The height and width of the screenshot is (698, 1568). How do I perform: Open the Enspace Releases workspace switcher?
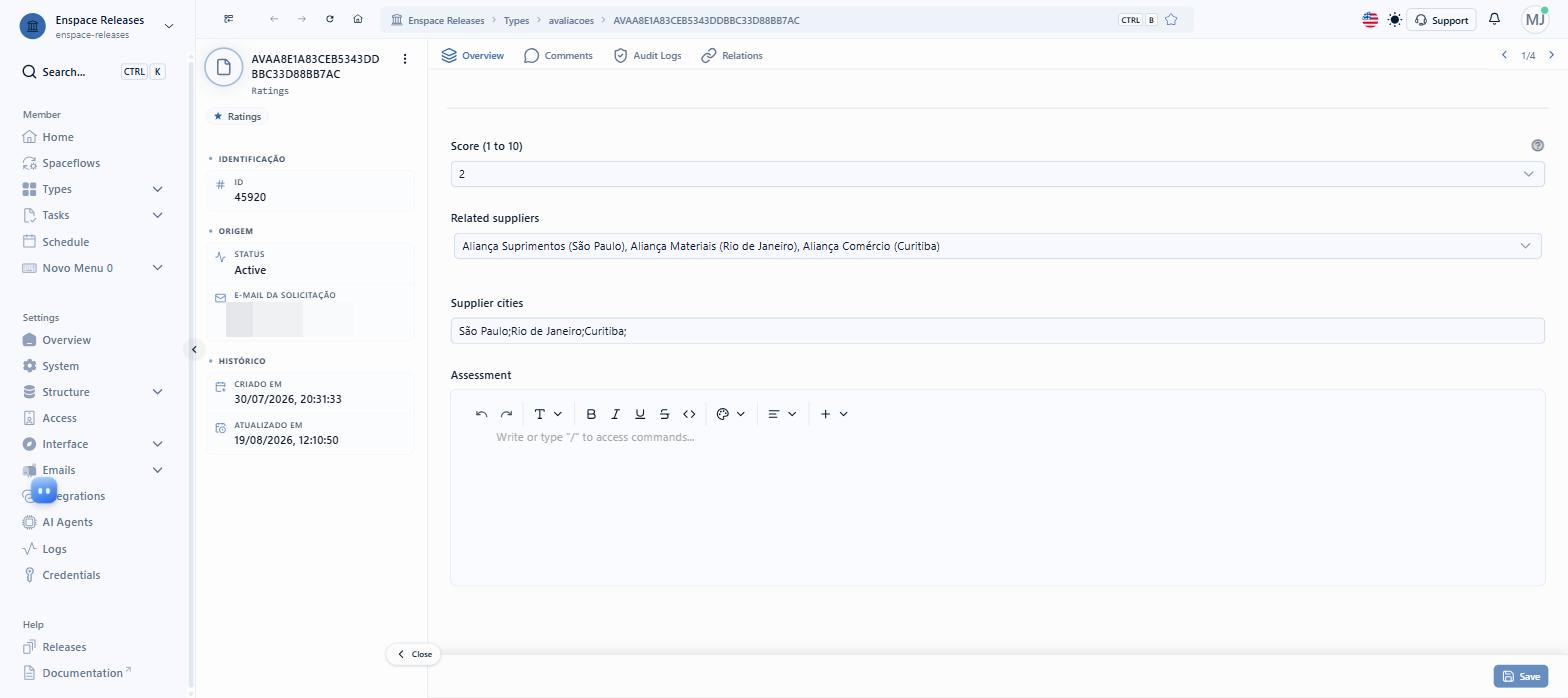point(96,26)
